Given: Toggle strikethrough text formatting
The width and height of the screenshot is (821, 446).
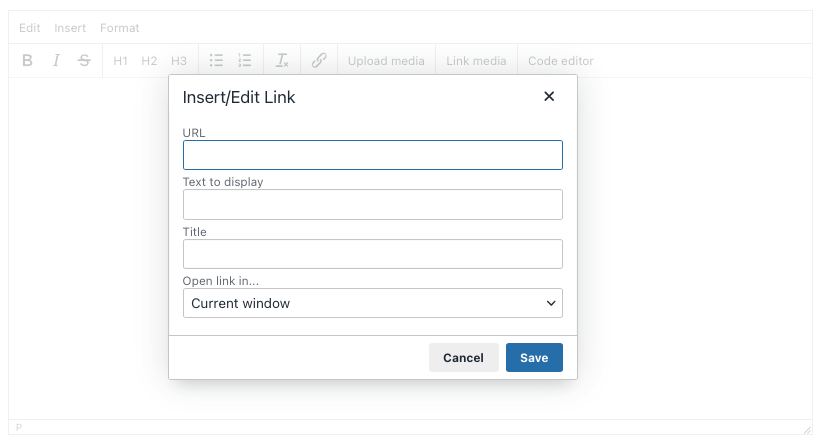Looking at the screenshot, I should pos(84,61).
